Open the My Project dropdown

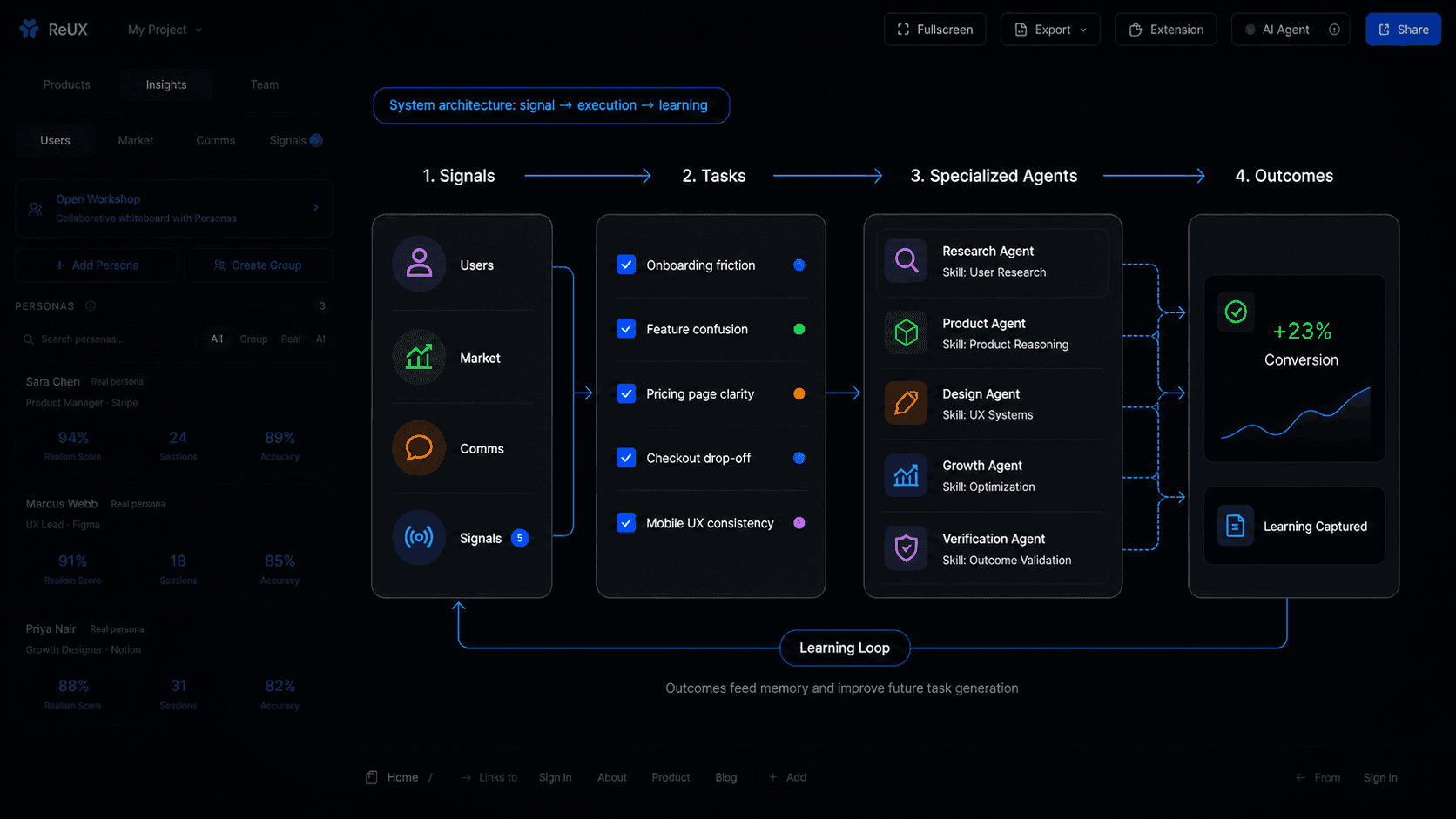165,30
